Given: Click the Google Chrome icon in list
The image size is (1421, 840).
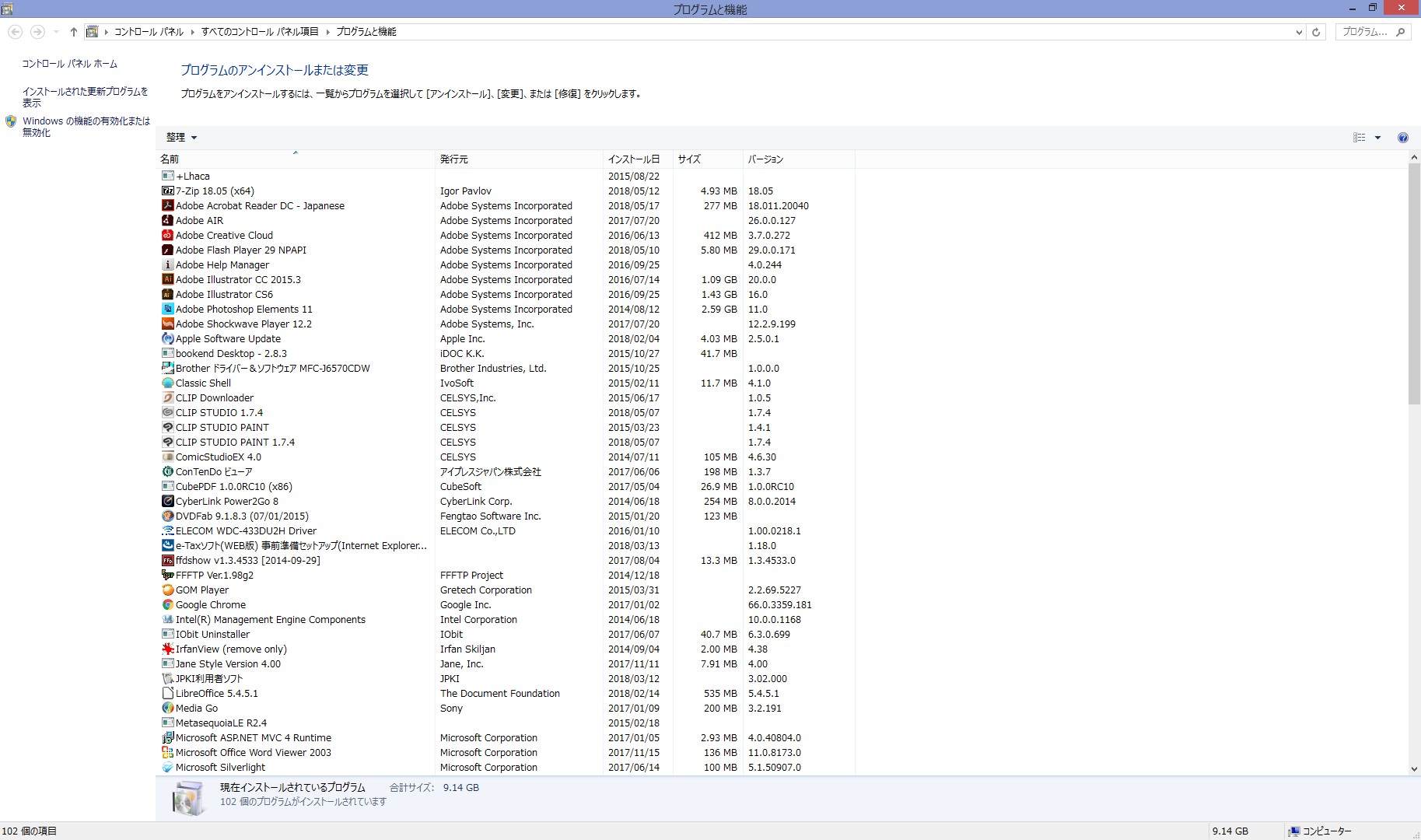Looking at the screenshot, I should pos(167,604).
